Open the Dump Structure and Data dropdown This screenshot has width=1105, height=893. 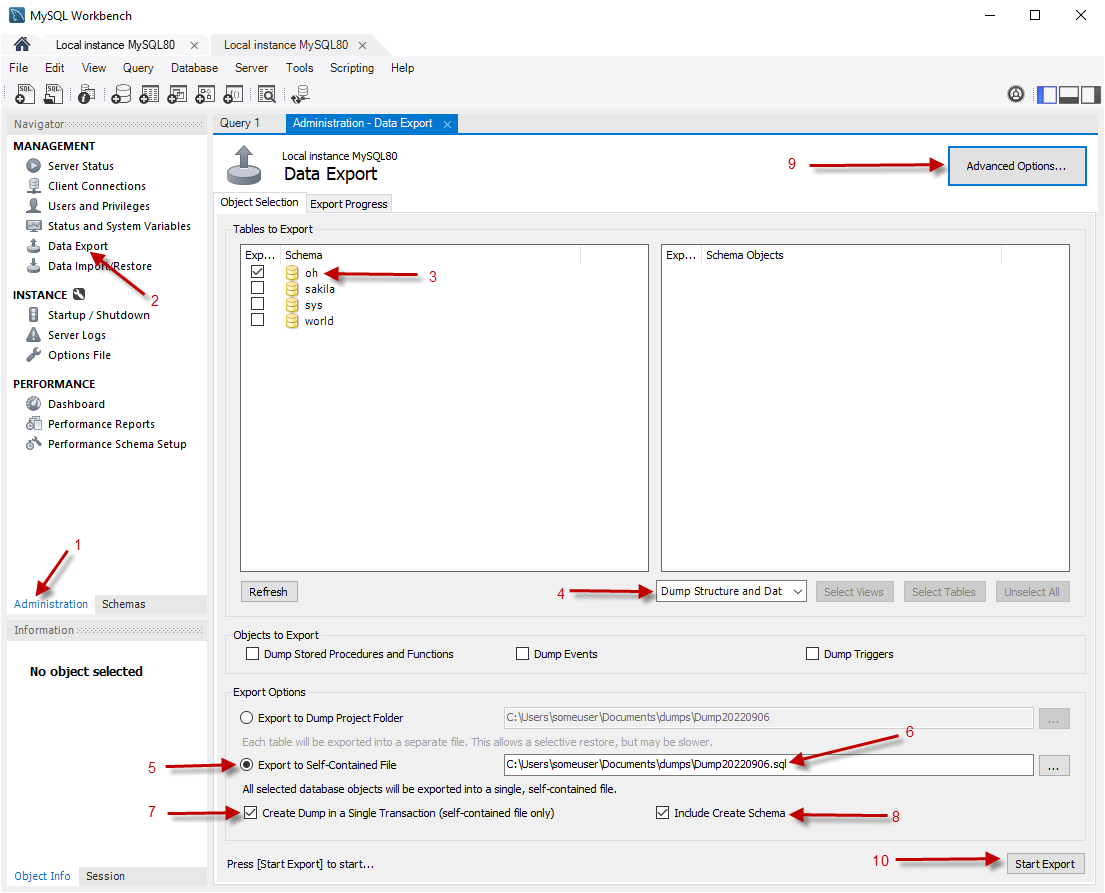pyautogui.click(x=731, y=591)
